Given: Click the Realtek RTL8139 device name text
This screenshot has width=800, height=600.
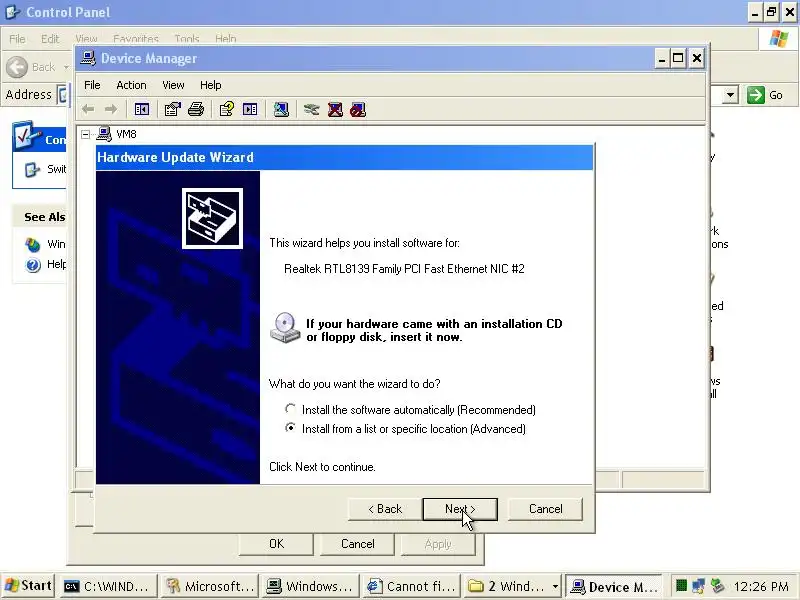Looking at the screenshot, I should pyautogui.click(x=404, y=269).
